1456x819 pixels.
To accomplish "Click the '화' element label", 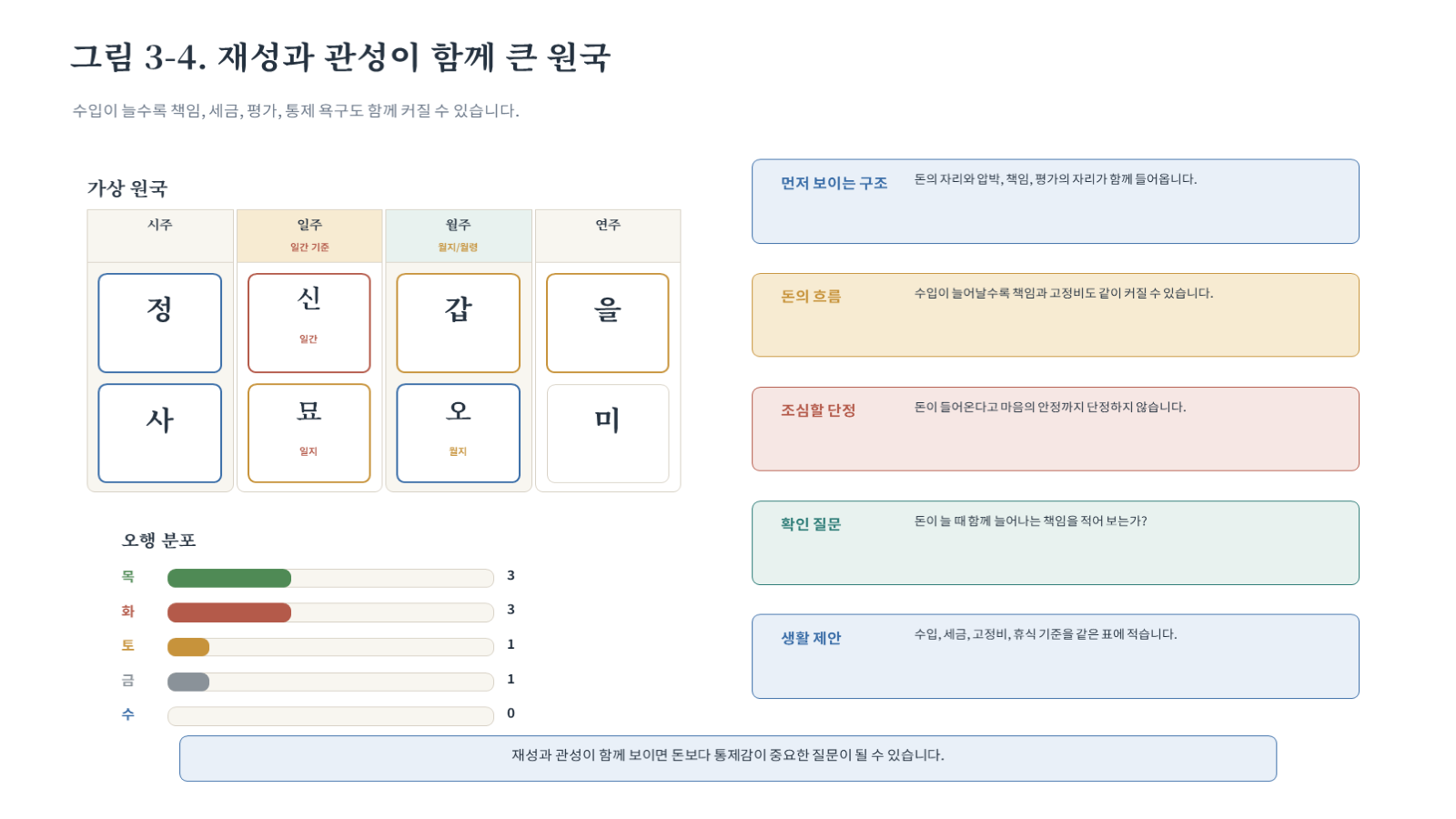I will click(x=128, y=612).
